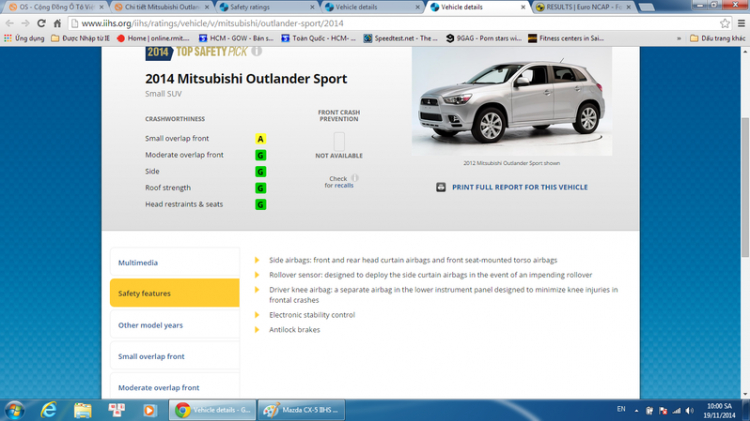This screenshot has width=750, height=421.
Task: Click the Antilock brakes feature text
Action: coord(294,330)
